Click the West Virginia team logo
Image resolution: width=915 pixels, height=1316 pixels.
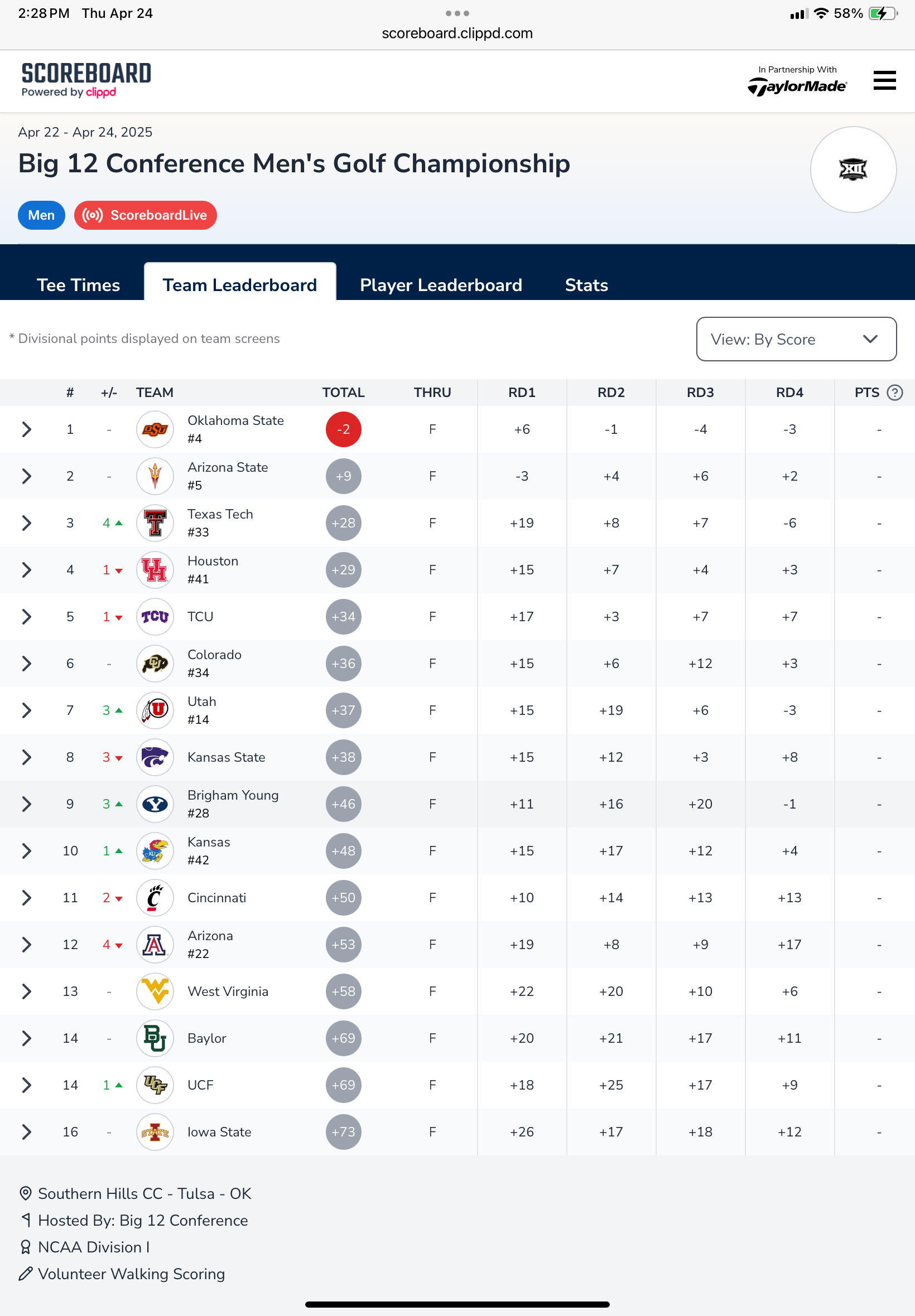click(155, 991)
